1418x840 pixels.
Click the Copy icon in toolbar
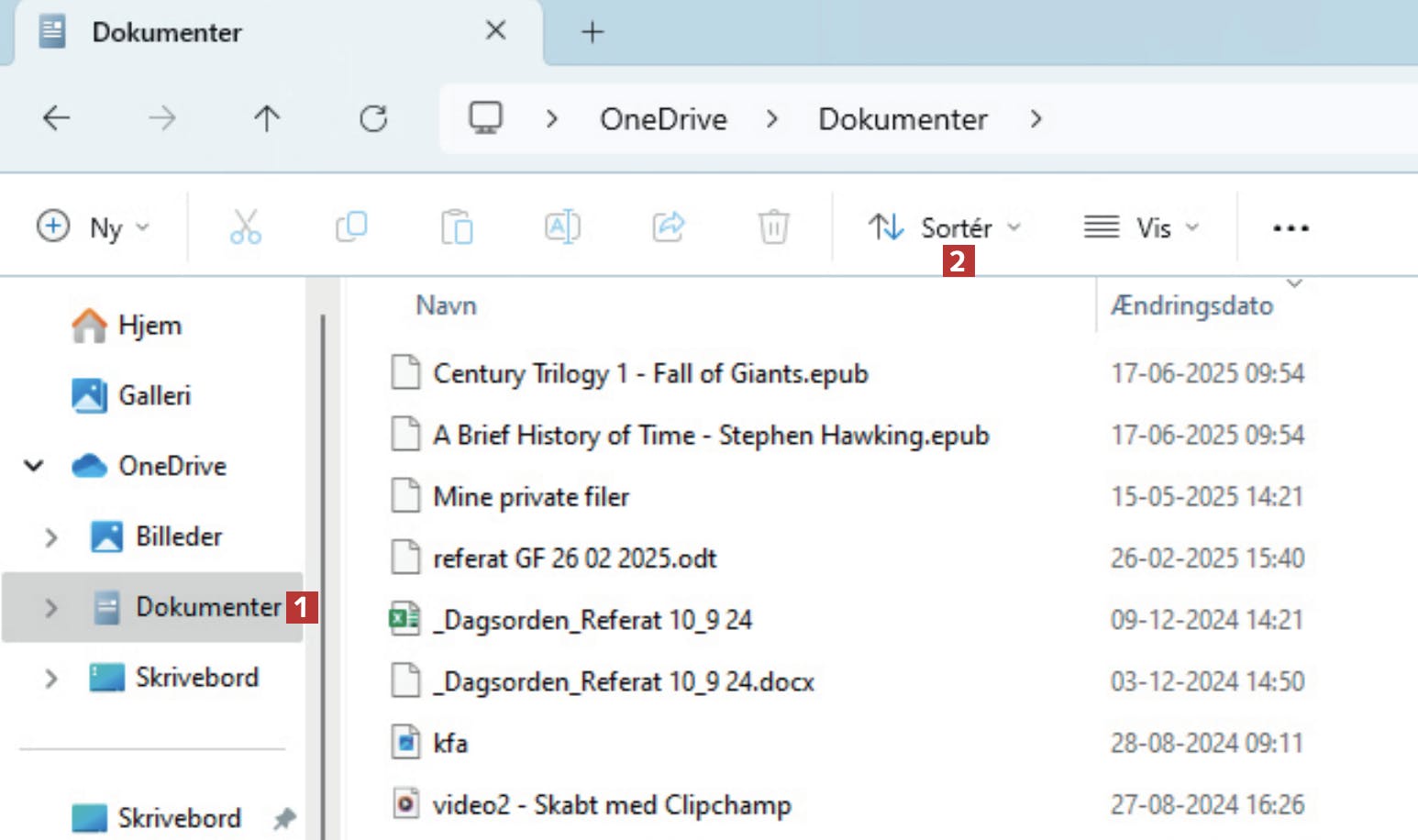pyautogui.click(x=351, y=227)
